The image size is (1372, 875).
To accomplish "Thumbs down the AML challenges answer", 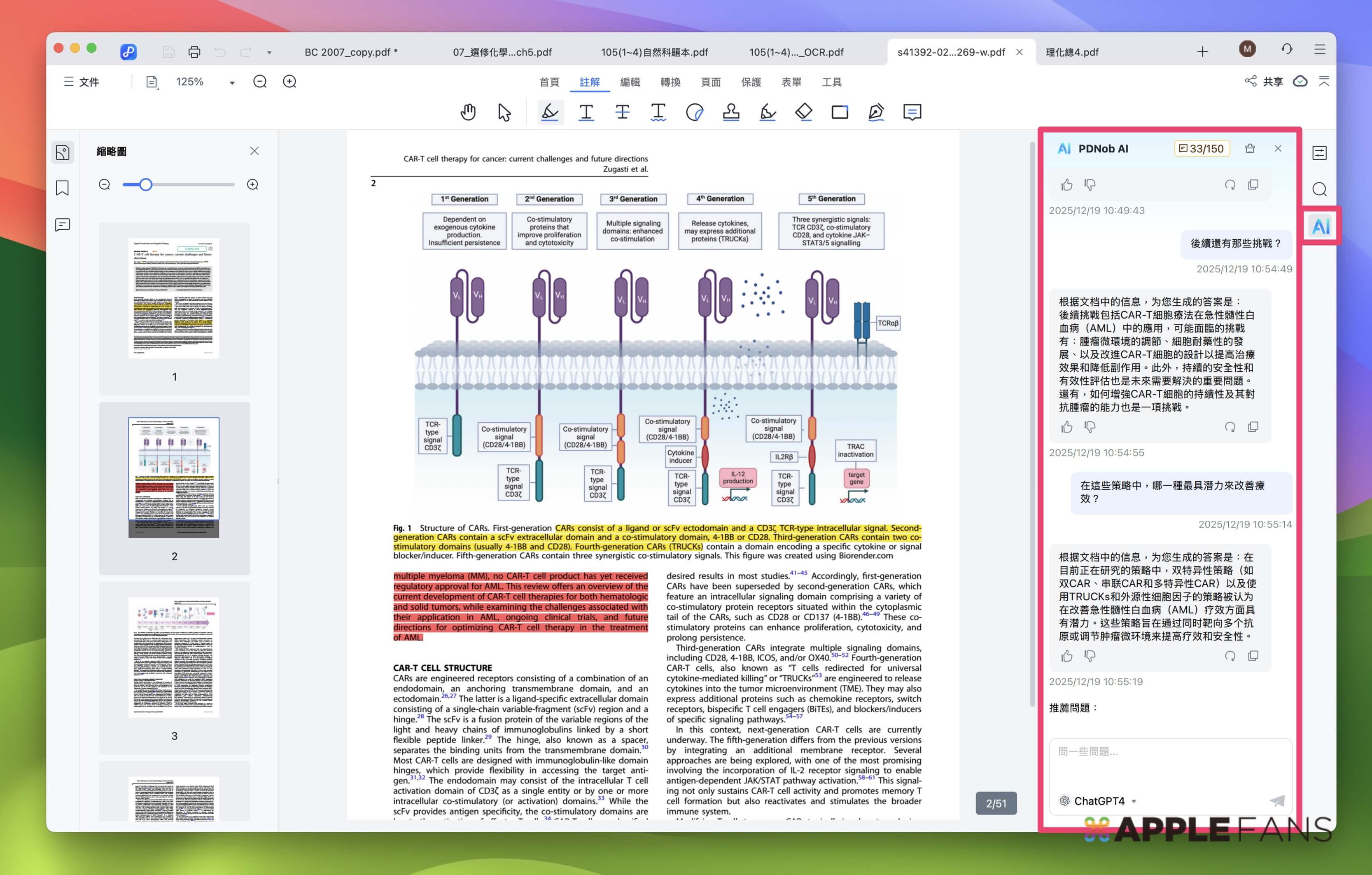I will coord(1090,427).
